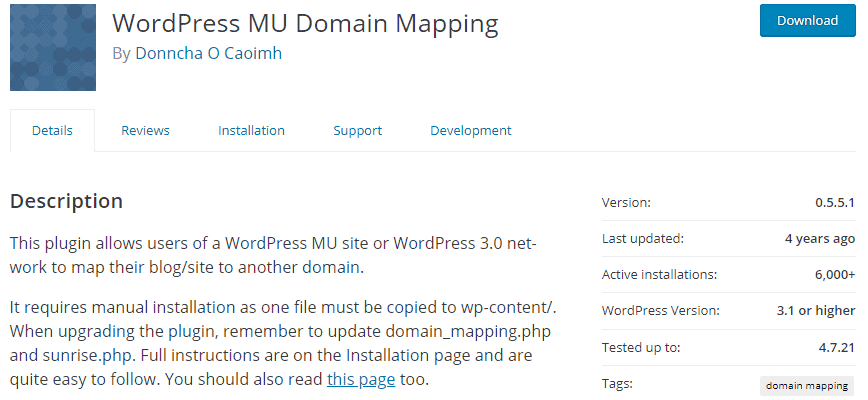
Task: Follow the "this page" link
Action: (x=361, y=379)
